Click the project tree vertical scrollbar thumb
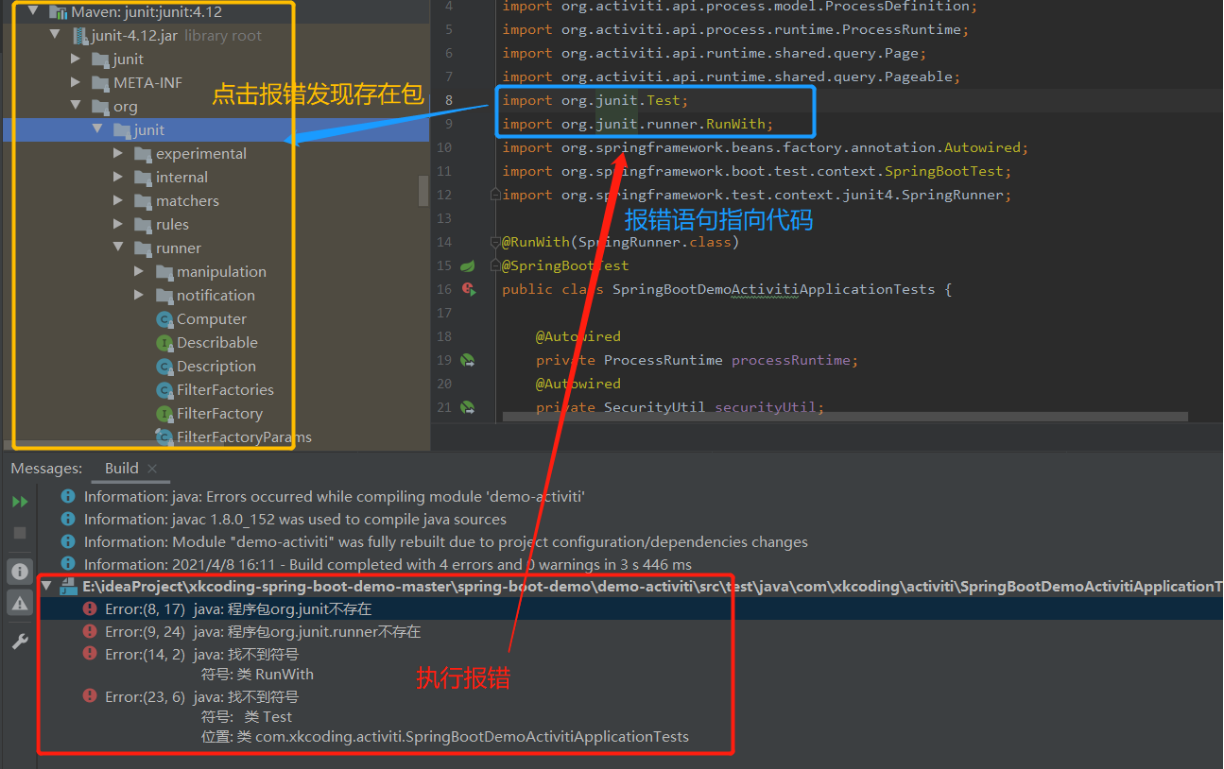The image size is (1224, 769). point(424,190)
